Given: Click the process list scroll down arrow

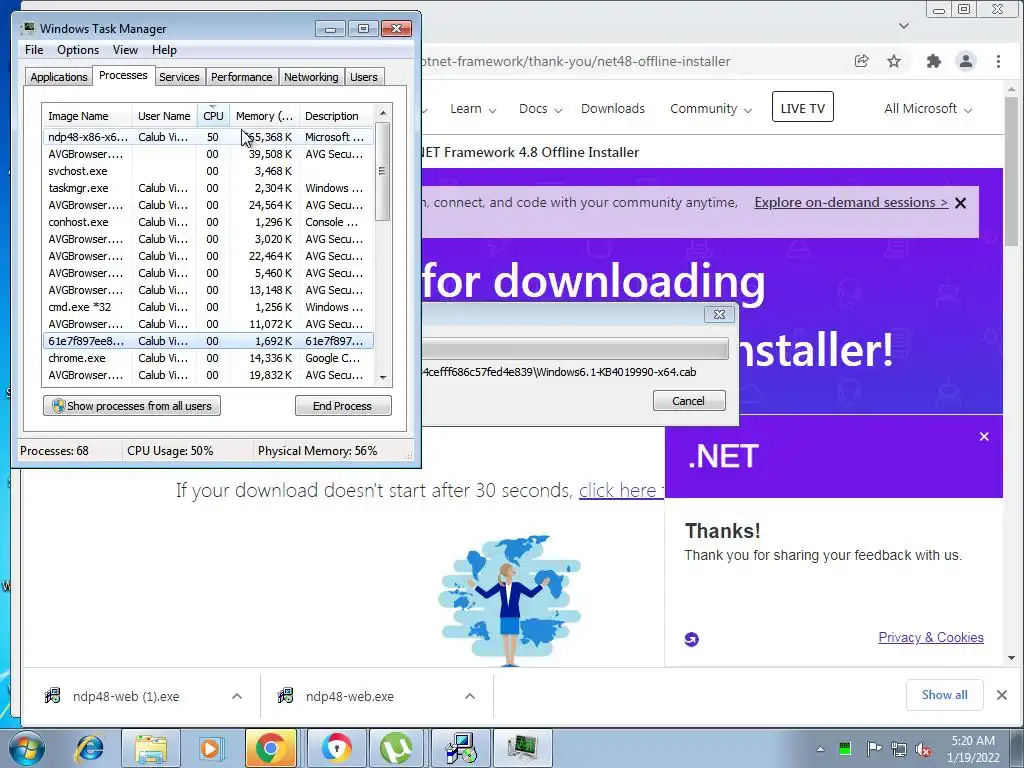Looking at the screenshot, I should point(383,377).
